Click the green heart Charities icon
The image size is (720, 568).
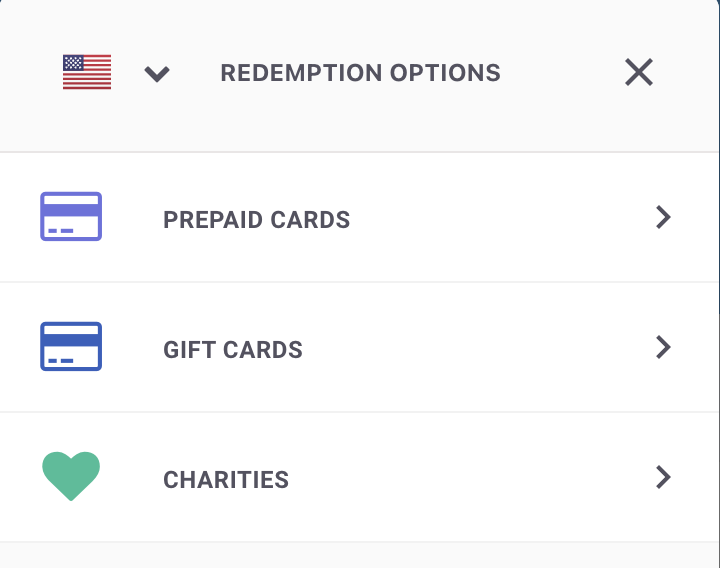point(71,476)
